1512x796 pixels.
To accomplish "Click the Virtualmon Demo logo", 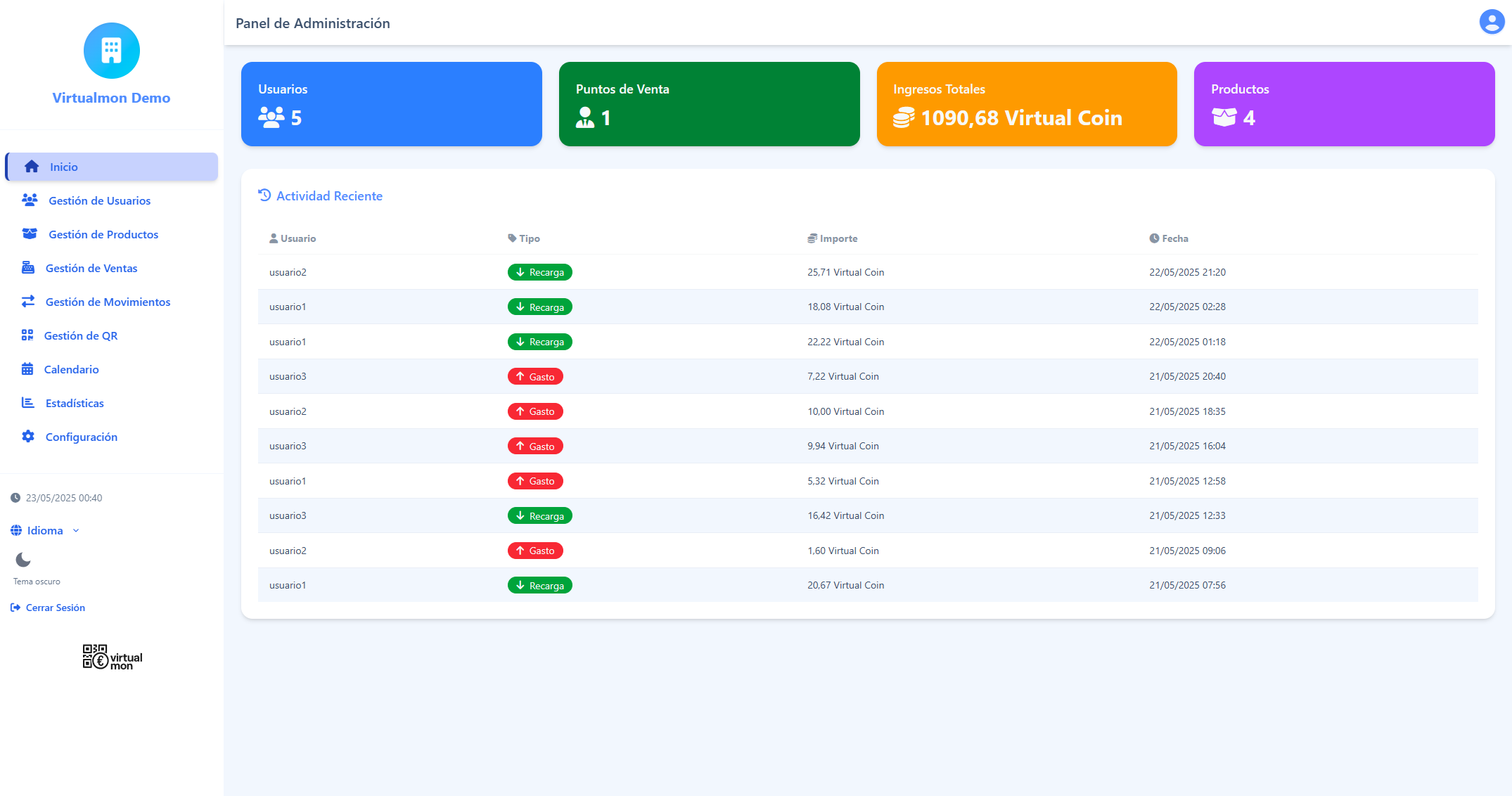I will [111, 63].
